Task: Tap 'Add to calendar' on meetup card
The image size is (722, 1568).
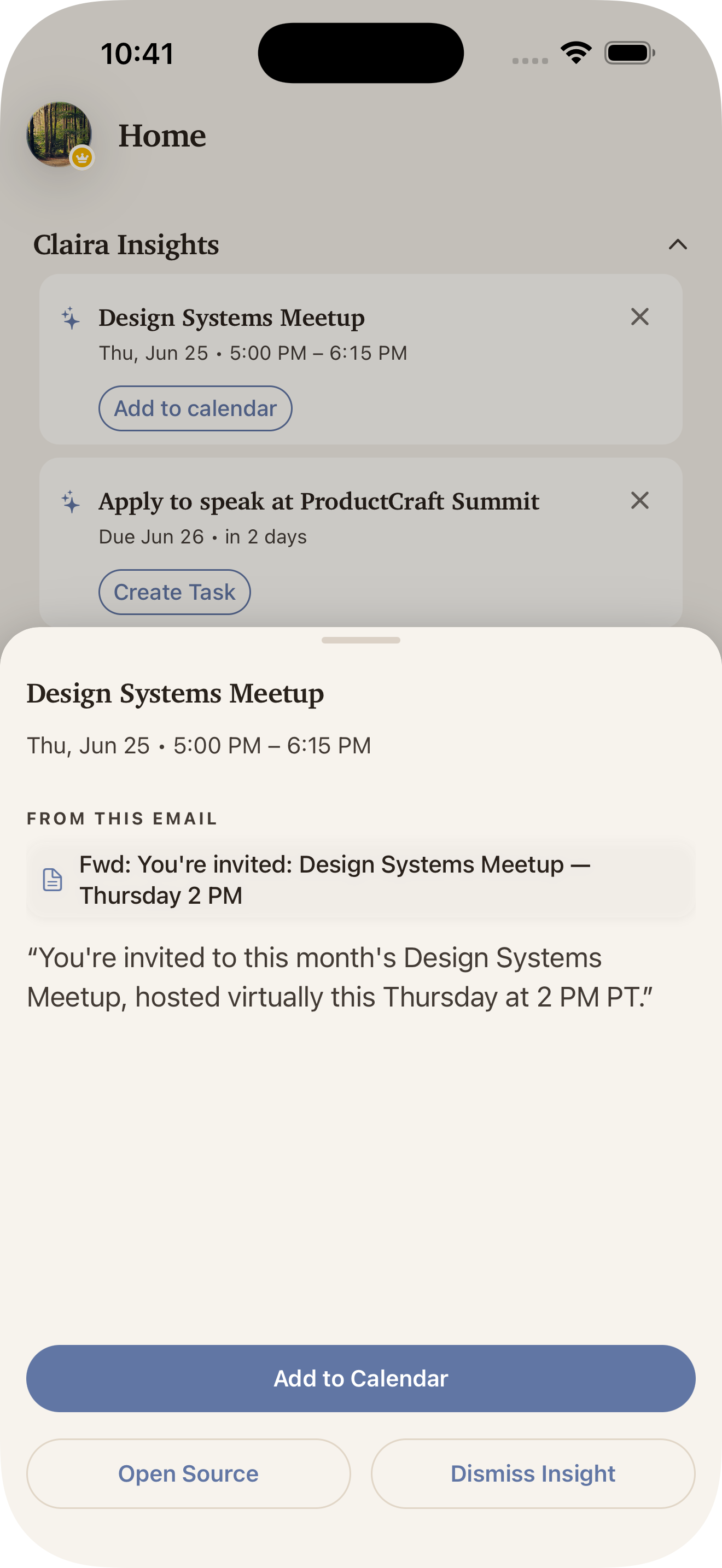Action: [195, 408]
